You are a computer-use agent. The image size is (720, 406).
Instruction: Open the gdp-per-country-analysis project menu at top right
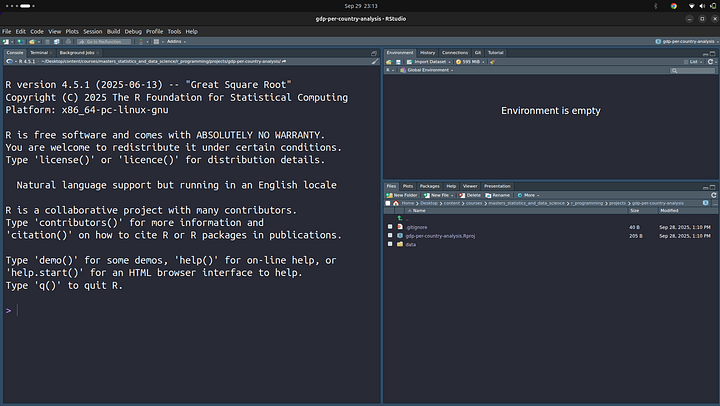point(687,41)
